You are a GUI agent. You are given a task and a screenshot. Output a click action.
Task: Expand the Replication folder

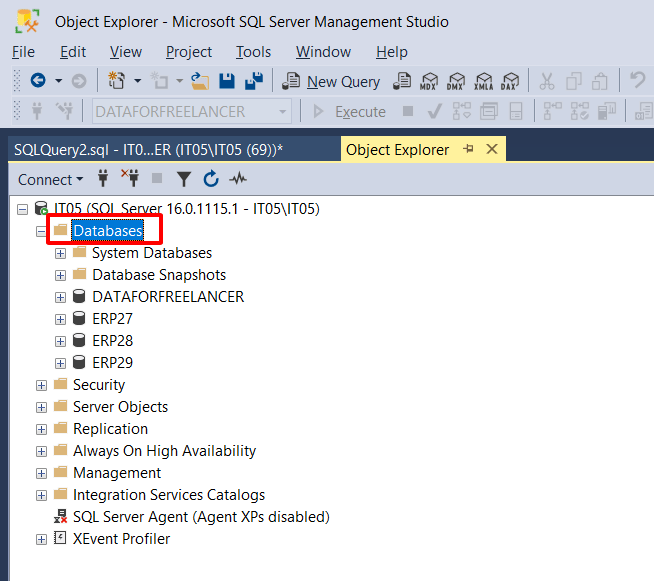pyautogui.click(x=41, y=429)
